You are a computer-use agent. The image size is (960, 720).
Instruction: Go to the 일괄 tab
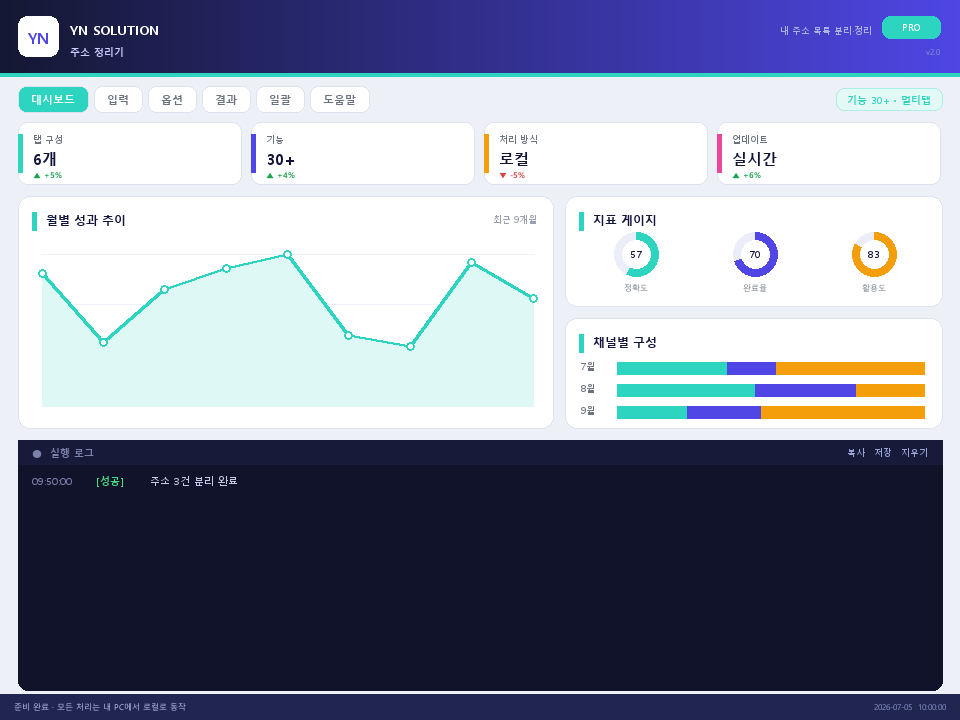(280, 100)
